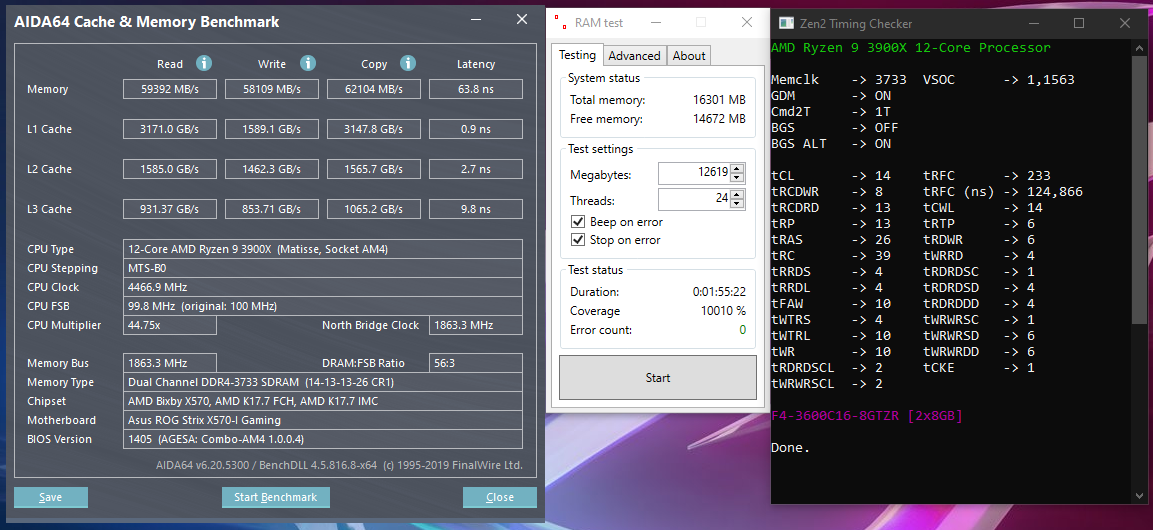Screen dimensions: 1153x530
Task: Minimize the RAM test window
Action: pyautogui.click(x=657, y=23)
